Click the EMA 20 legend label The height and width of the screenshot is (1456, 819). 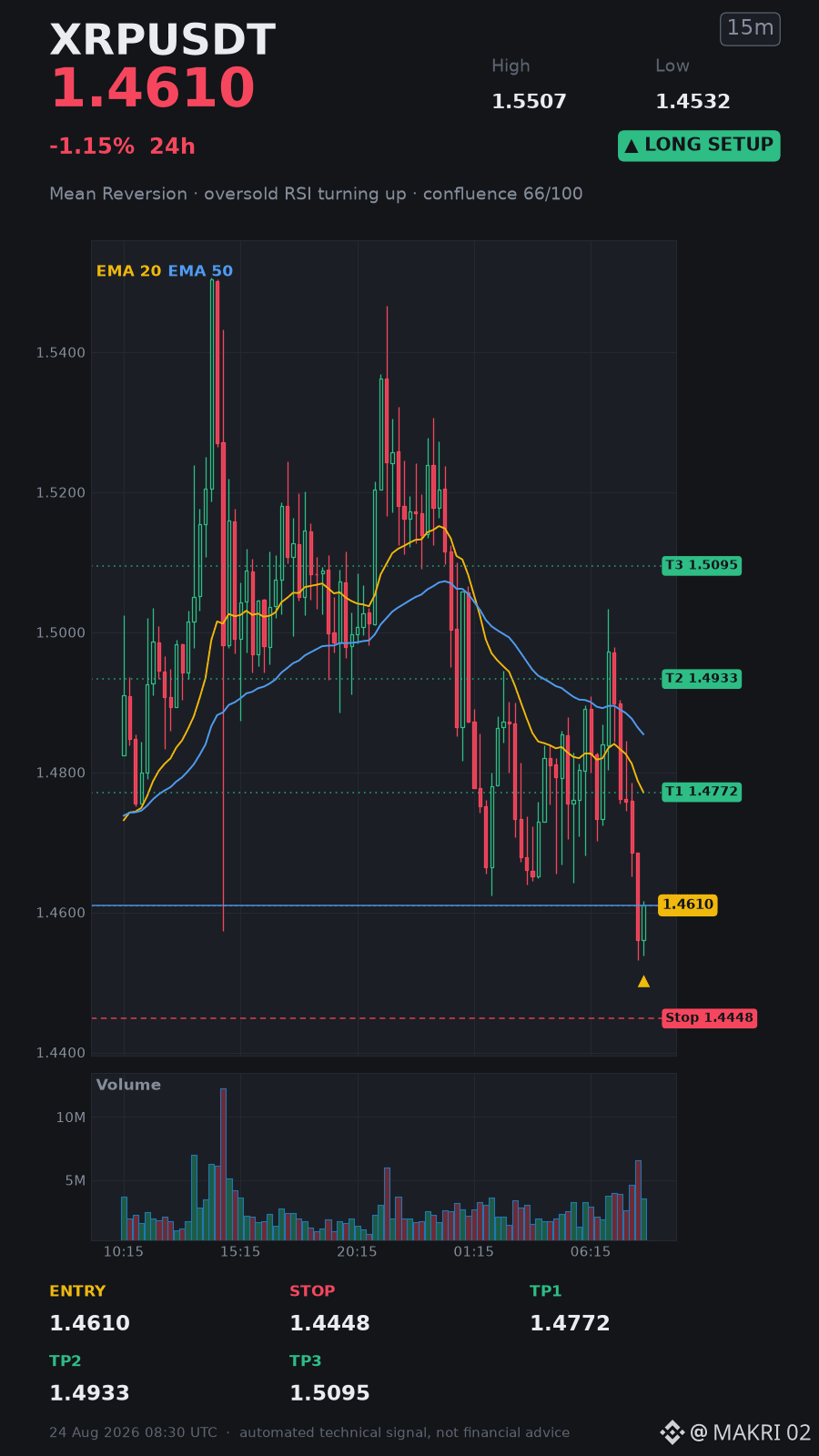click(128, 271)
